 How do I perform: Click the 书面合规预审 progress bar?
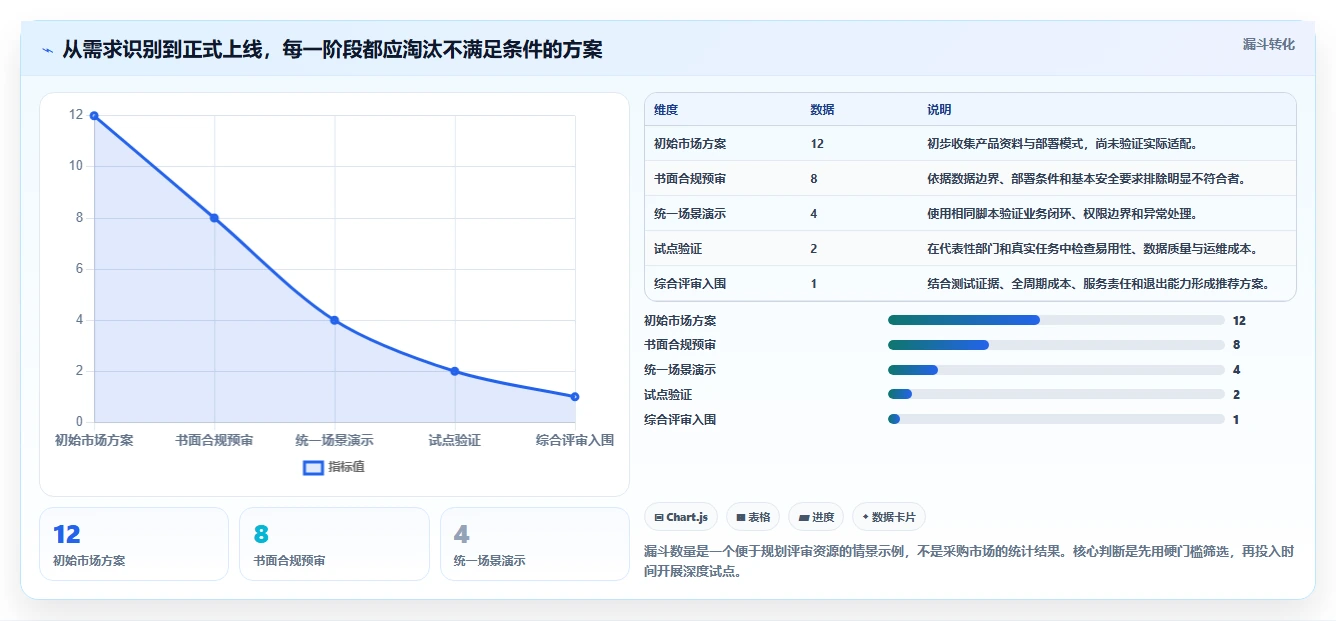1056,345
